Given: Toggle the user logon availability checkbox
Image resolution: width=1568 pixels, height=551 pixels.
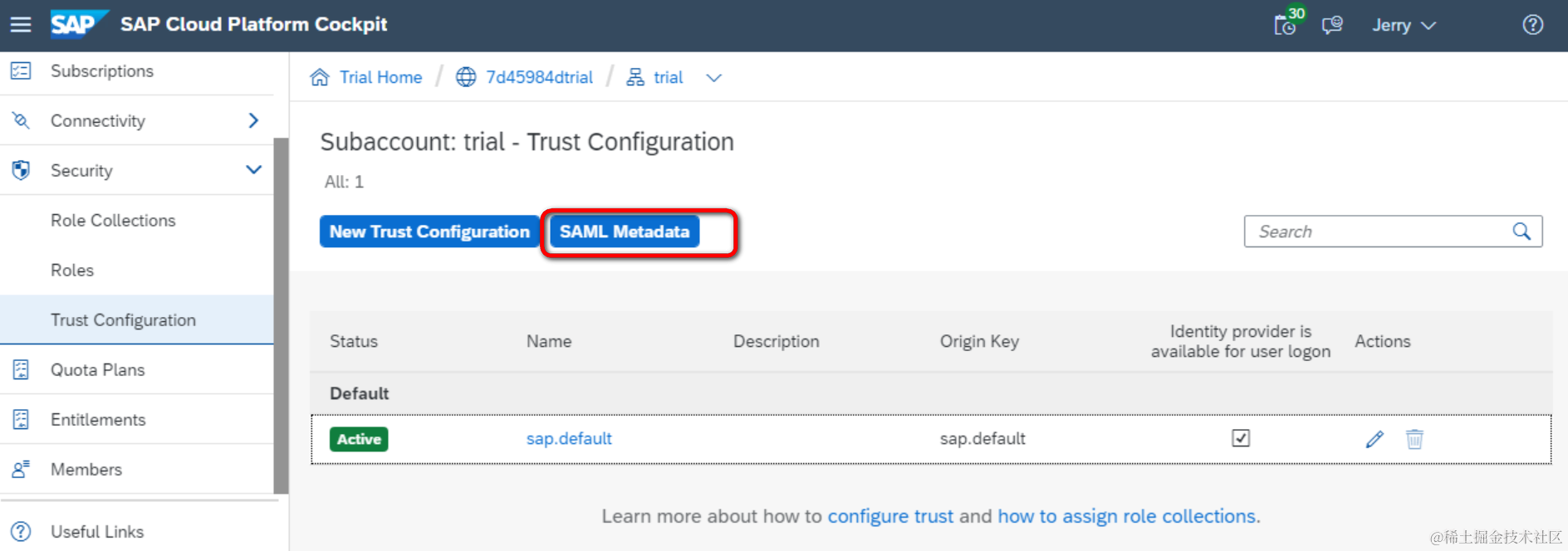Looking at the screenshot, I should pos(1241,438).
